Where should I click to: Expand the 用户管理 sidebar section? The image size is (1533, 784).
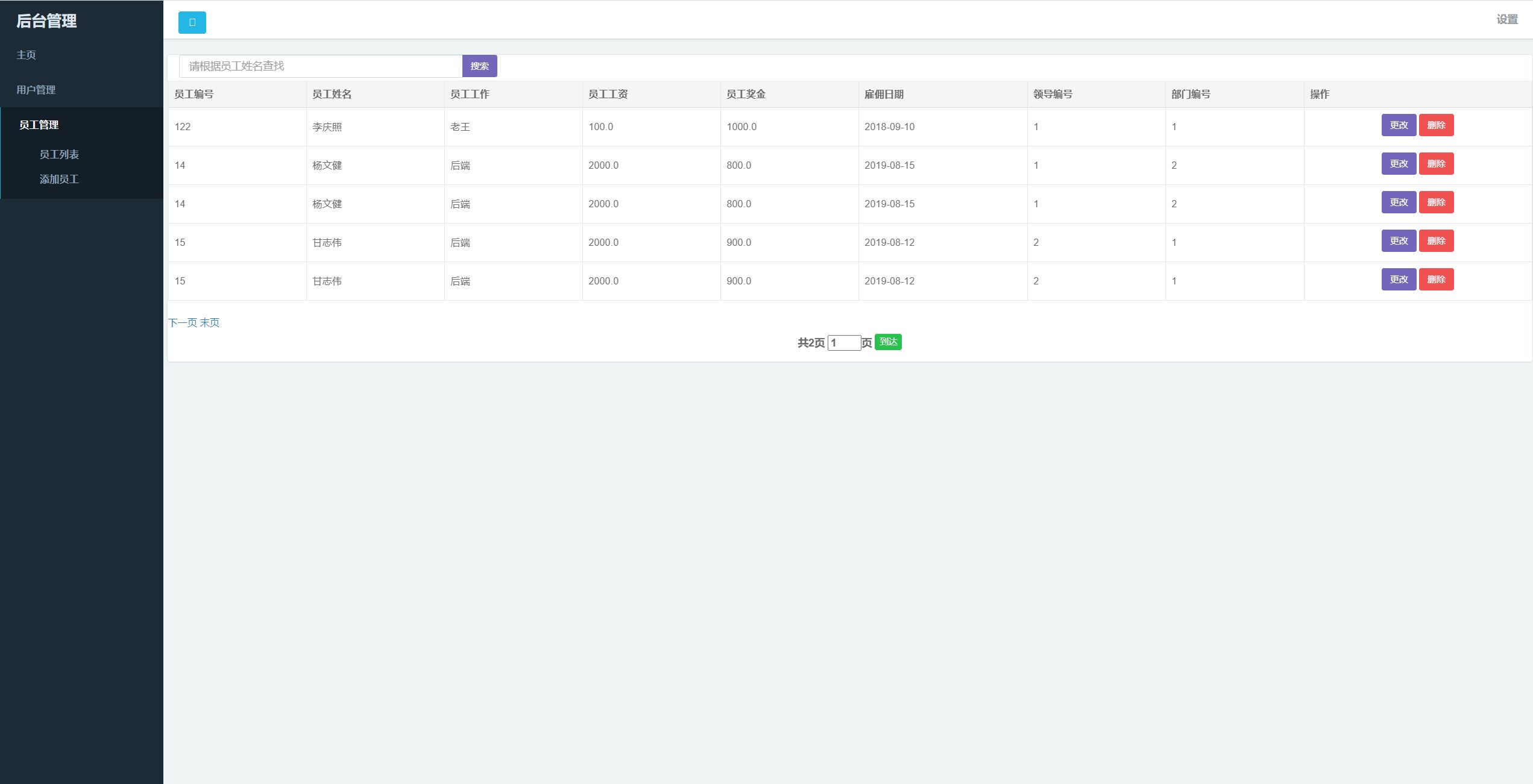coord(36,90)
